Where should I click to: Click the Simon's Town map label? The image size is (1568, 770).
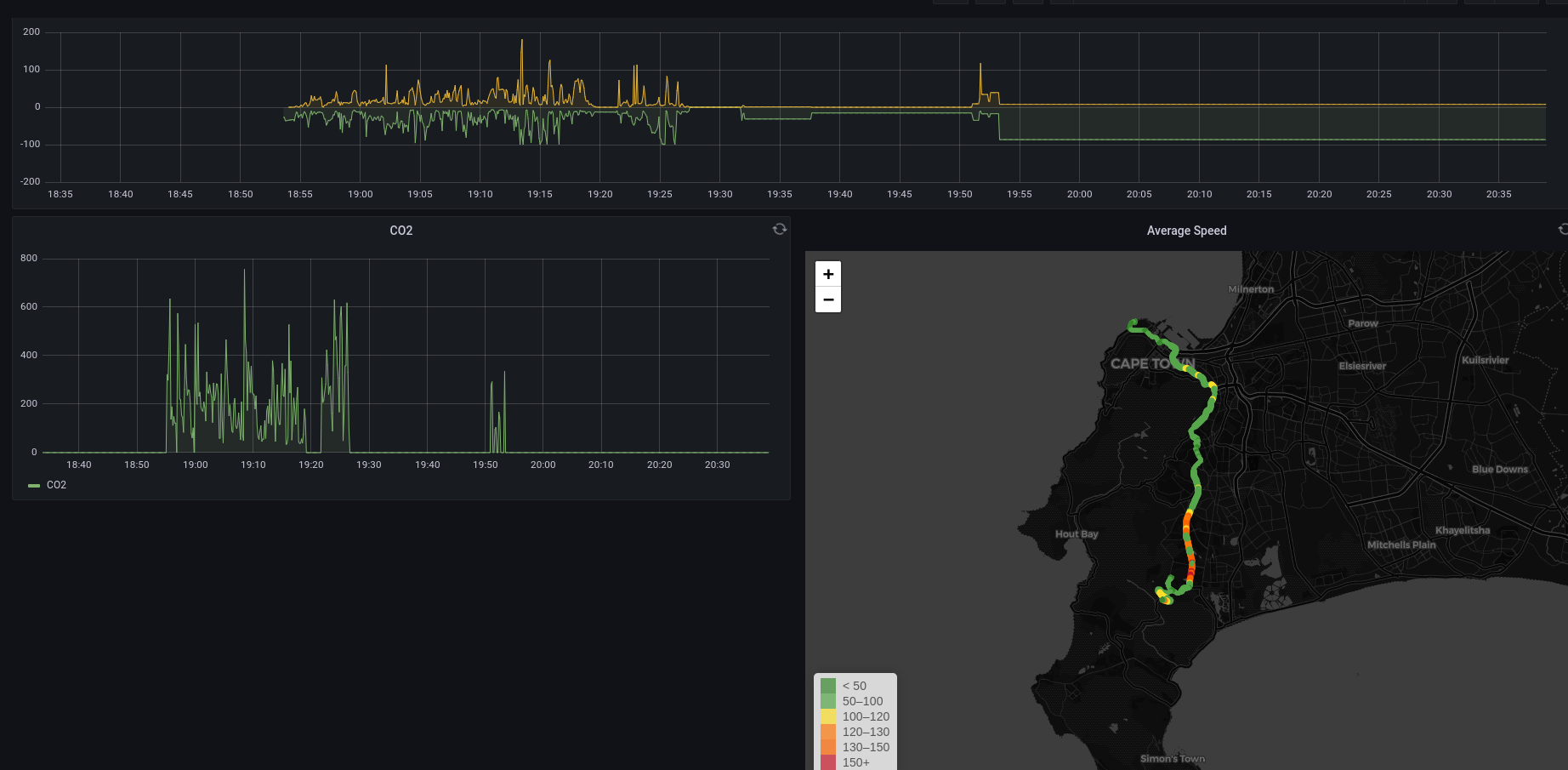(x=1172, y=759)
